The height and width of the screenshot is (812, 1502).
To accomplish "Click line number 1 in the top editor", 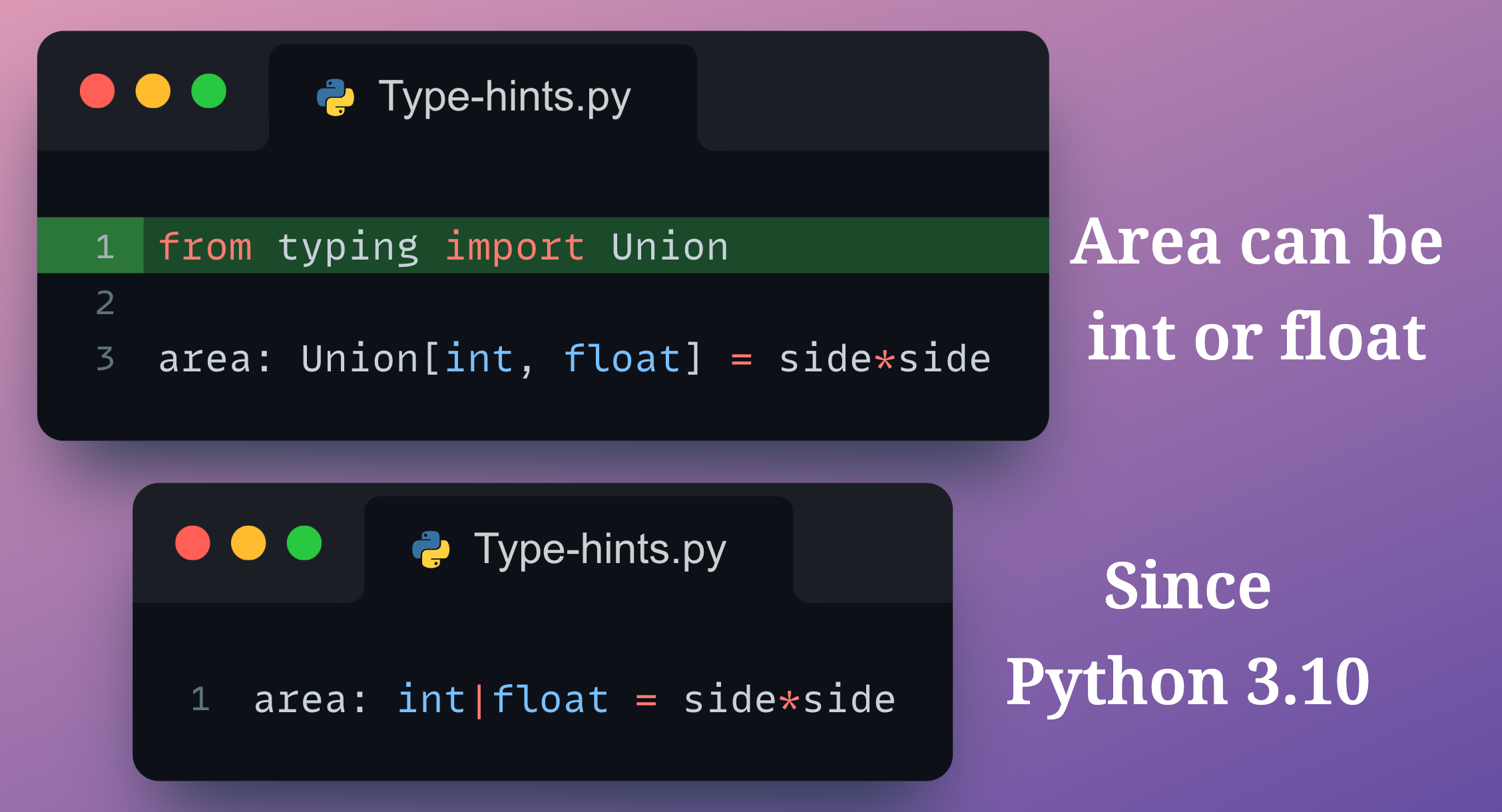I will coord(104,246).
